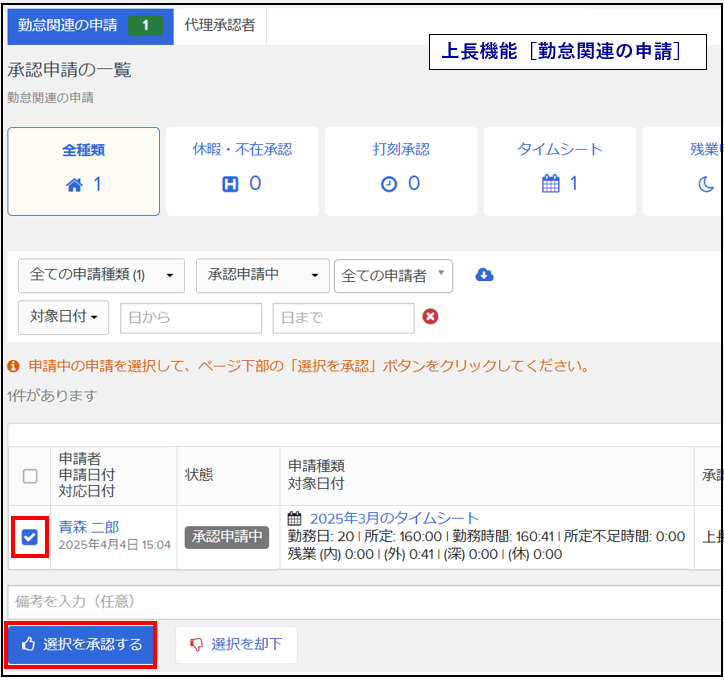Image resolution: width=724 pixels, height=680 pixels.
Task: Click the clock icon under 打刻承認
Action: [389, 184]
